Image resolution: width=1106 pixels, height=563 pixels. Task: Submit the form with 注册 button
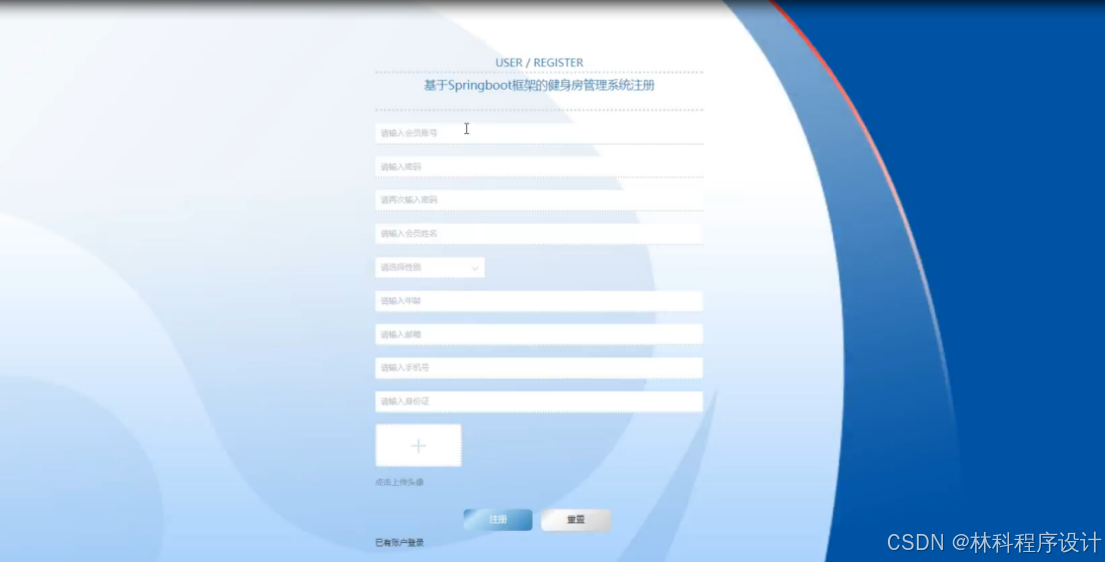498,520
